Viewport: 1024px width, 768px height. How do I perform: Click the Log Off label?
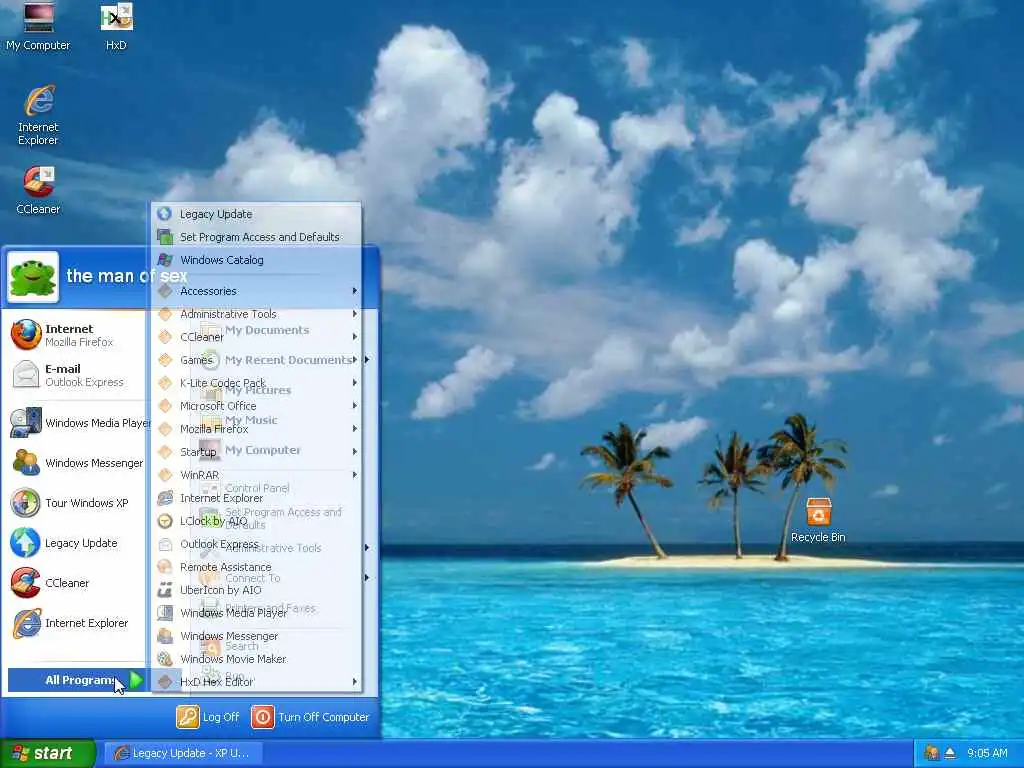pyautogui.click(x=221, y=716)
